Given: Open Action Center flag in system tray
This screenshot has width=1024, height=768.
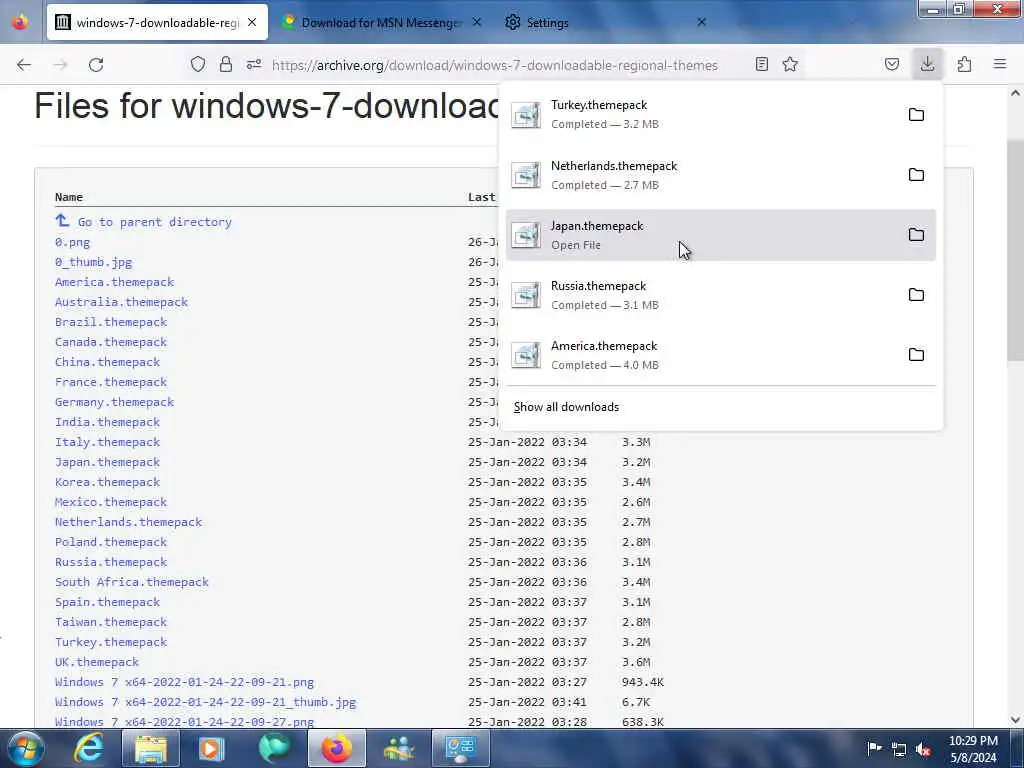Looking at the screenshot, I should click(x=874, y=748).
